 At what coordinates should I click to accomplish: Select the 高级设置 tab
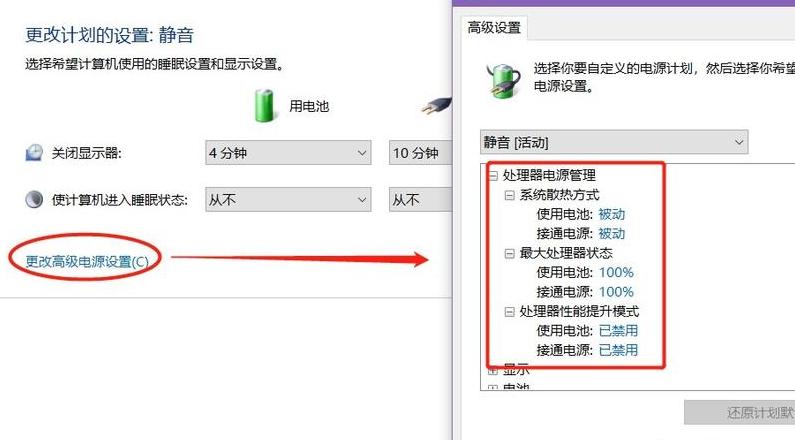pos(494,27)
